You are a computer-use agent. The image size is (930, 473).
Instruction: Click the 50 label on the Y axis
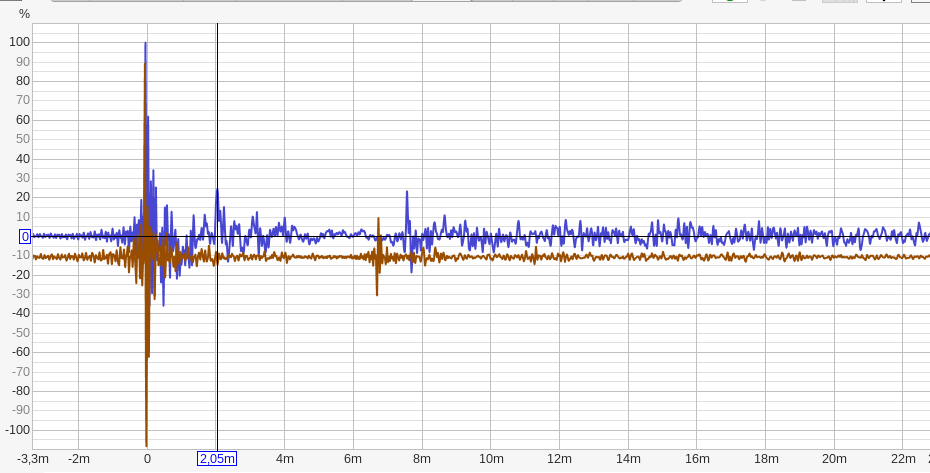[23, 139]
